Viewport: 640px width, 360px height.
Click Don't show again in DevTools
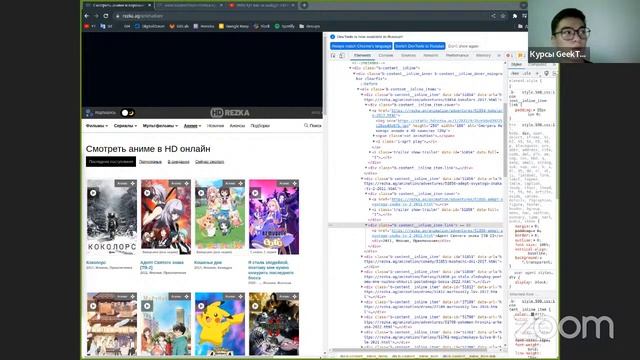[x=463, y=46]
